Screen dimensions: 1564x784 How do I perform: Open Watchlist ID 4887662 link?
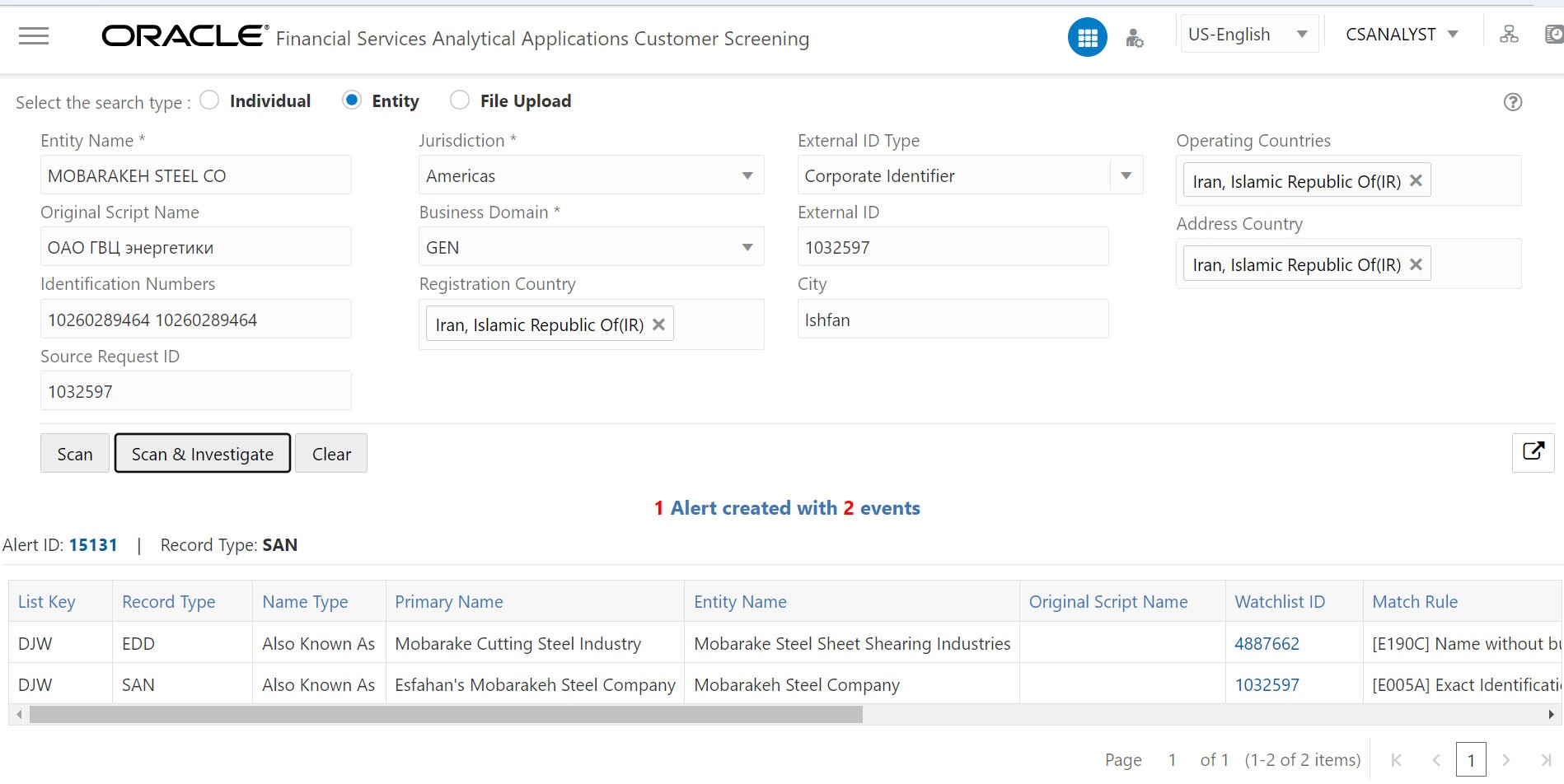1267,644
